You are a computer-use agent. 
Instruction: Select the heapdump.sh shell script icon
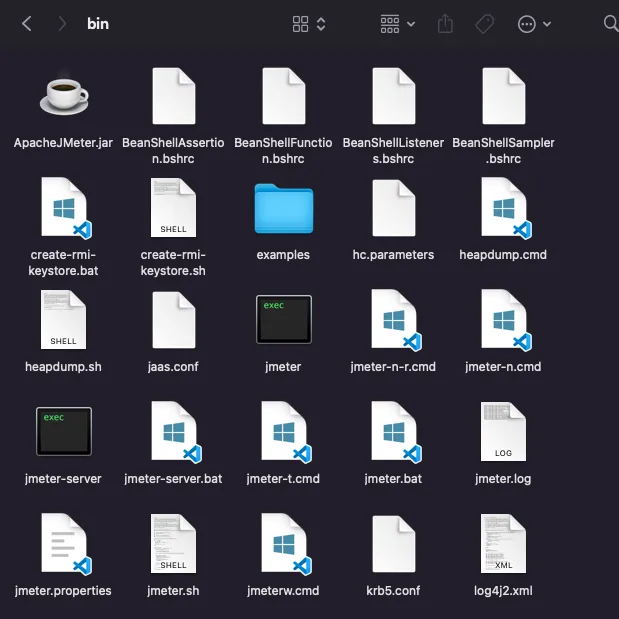63,321
